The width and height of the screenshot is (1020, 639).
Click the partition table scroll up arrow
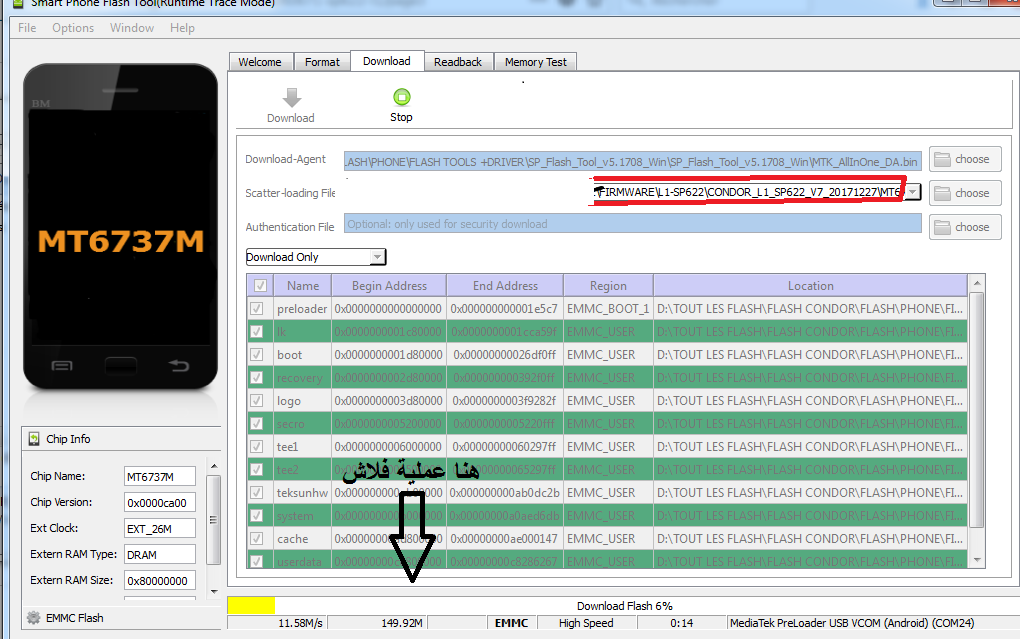coord(976,284)
